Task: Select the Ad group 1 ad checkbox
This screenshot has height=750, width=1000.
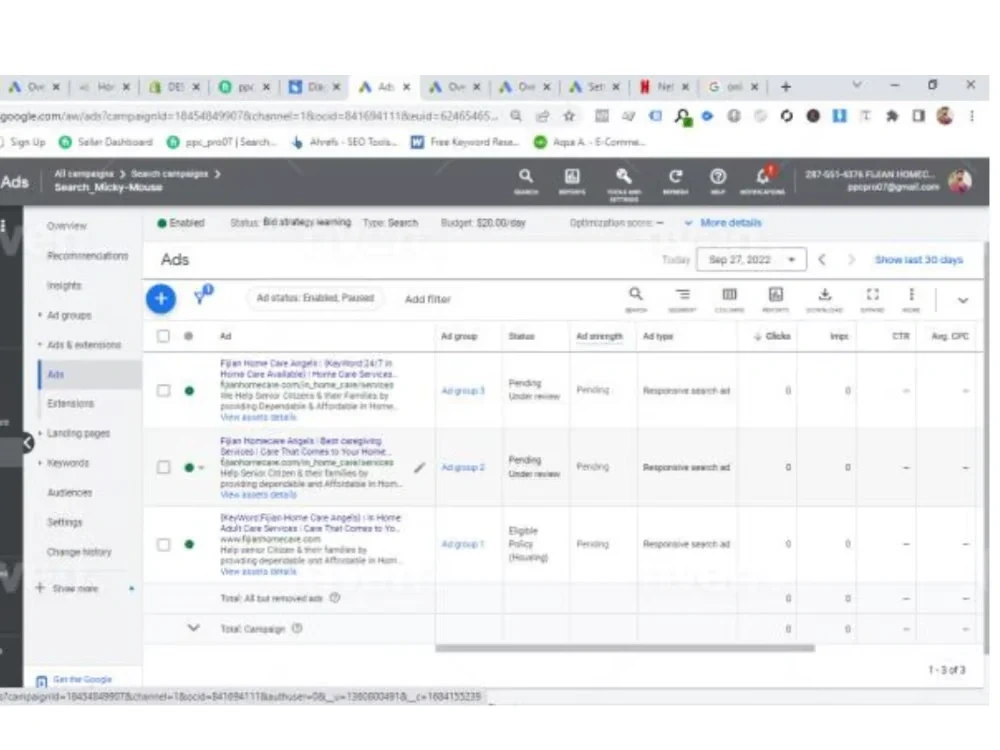Action: coord(164,545)
